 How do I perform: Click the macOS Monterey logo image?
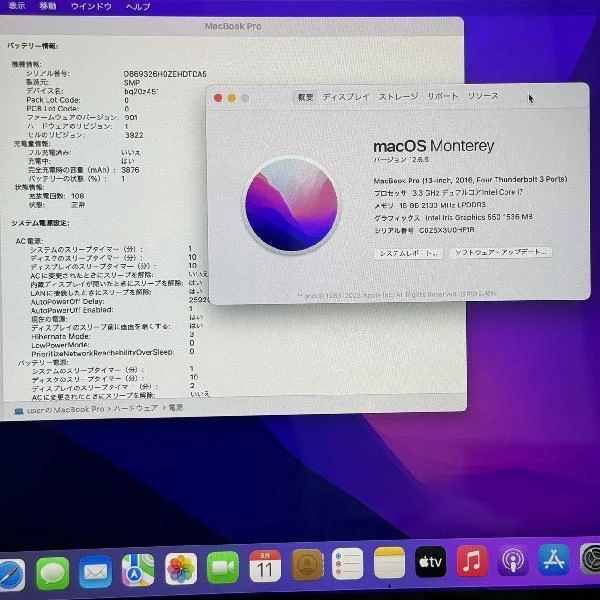tap(291, 204)
